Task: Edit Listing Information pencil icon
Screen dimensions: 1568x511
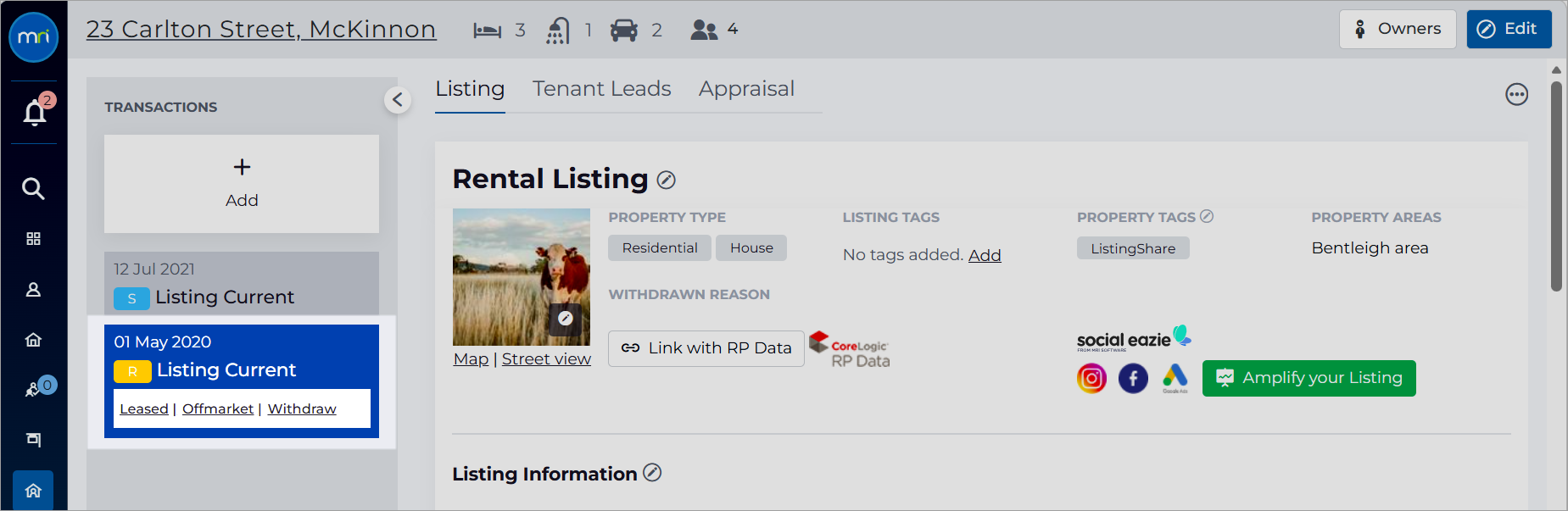Action: [652, 473]
